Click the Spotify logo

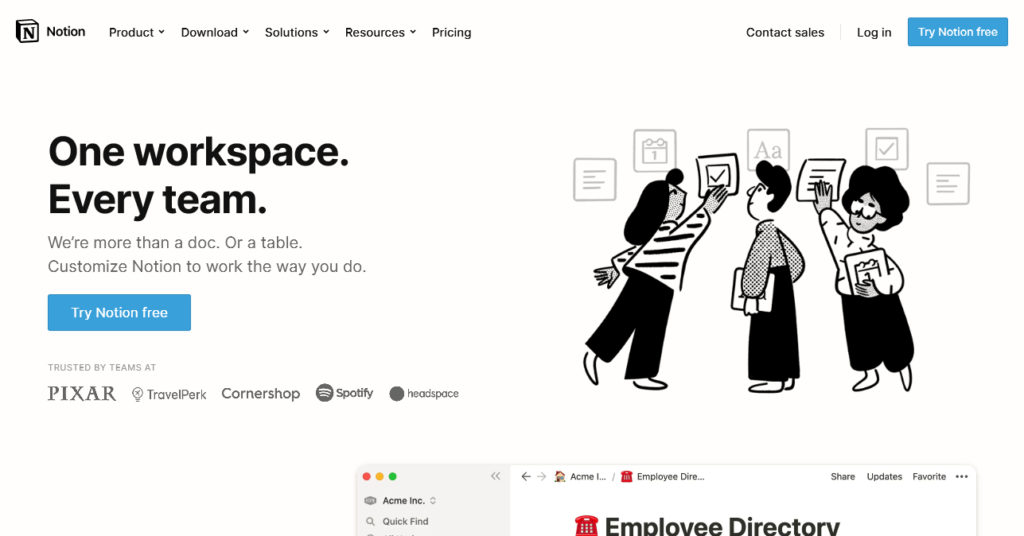(x=344, y=393)
